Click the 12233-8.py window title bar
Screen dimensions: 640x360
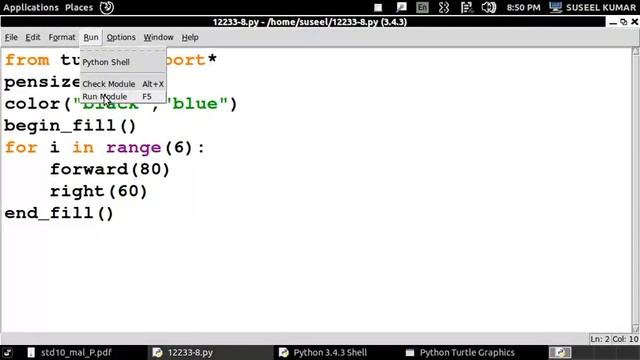point(309,22)
